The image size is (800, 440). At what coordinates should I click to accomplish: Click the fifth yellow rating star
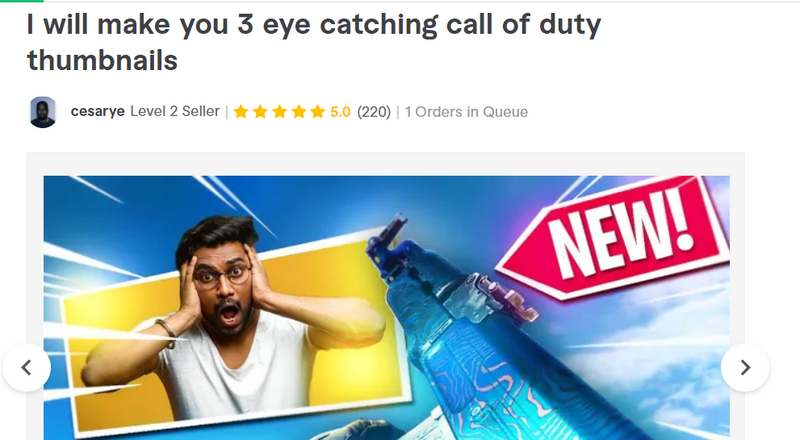click(317, 111)
